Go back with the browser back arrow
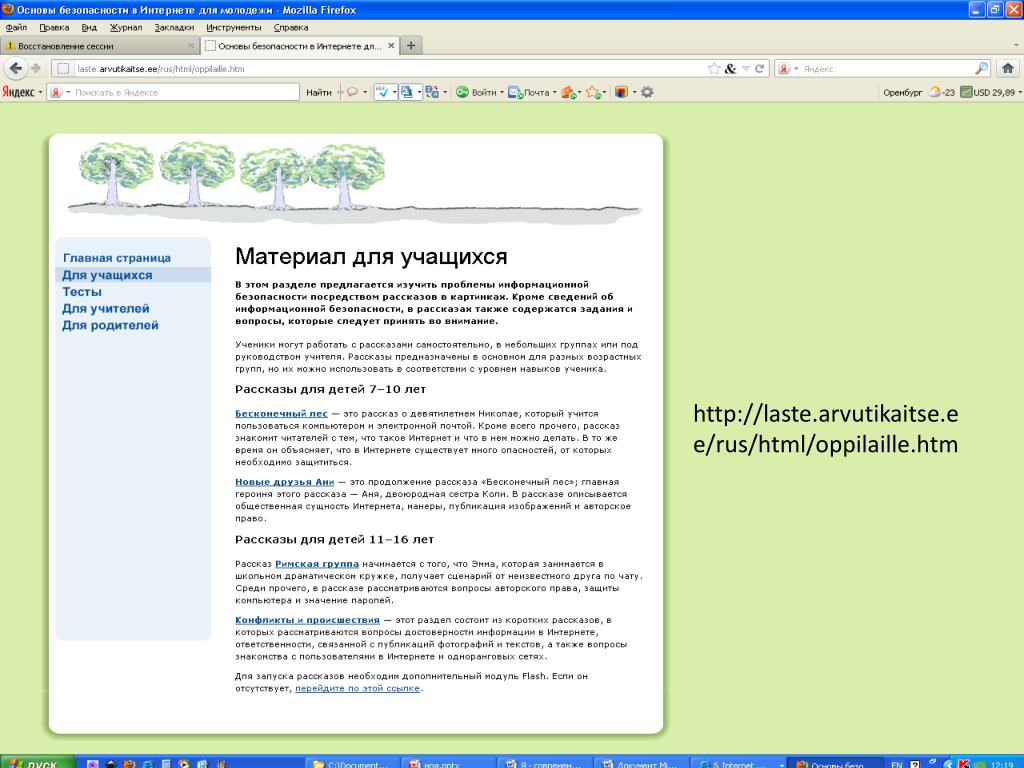1024x768 pixels. point(16,69)
